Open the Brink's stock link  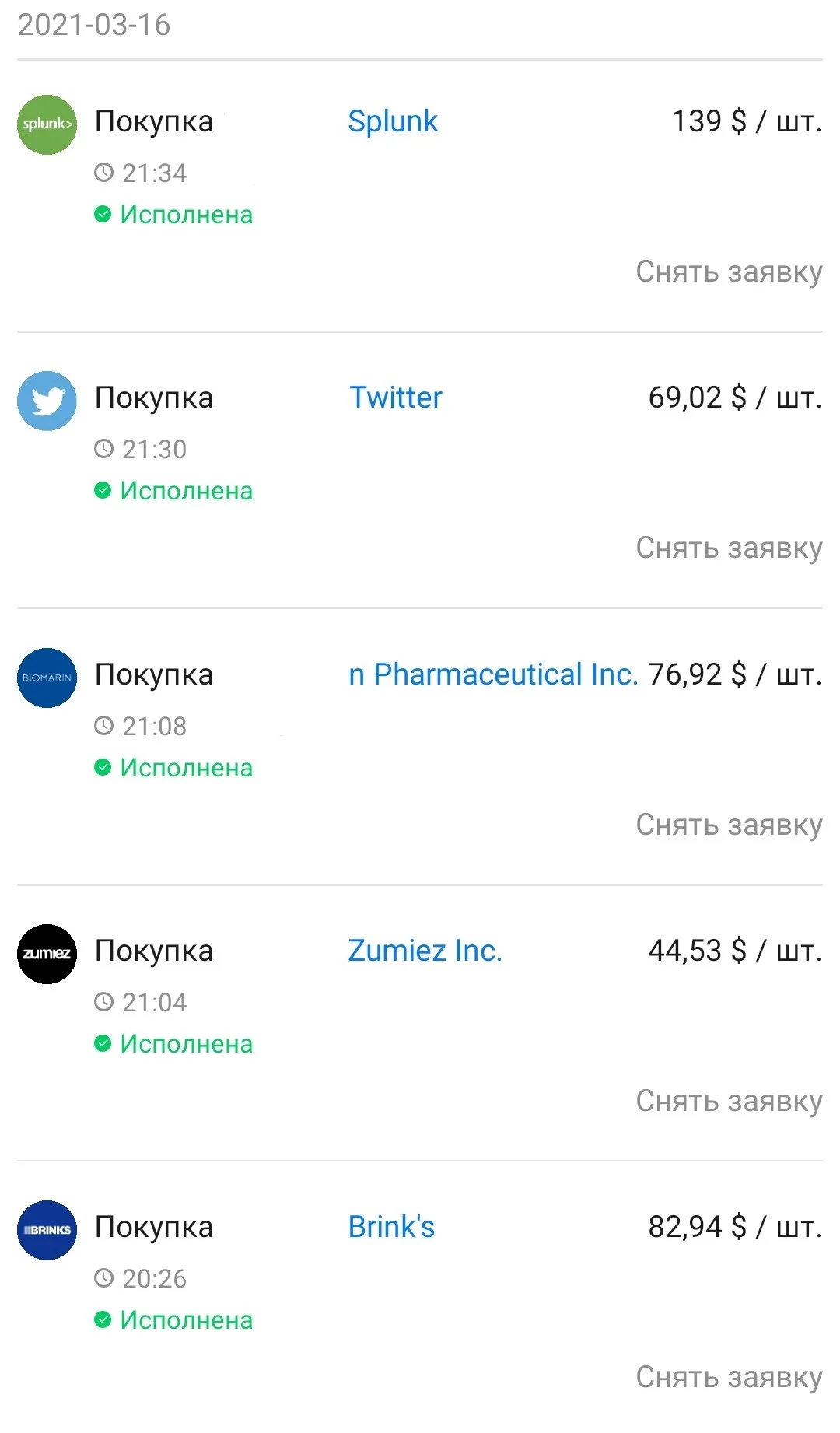(391, 1227)
